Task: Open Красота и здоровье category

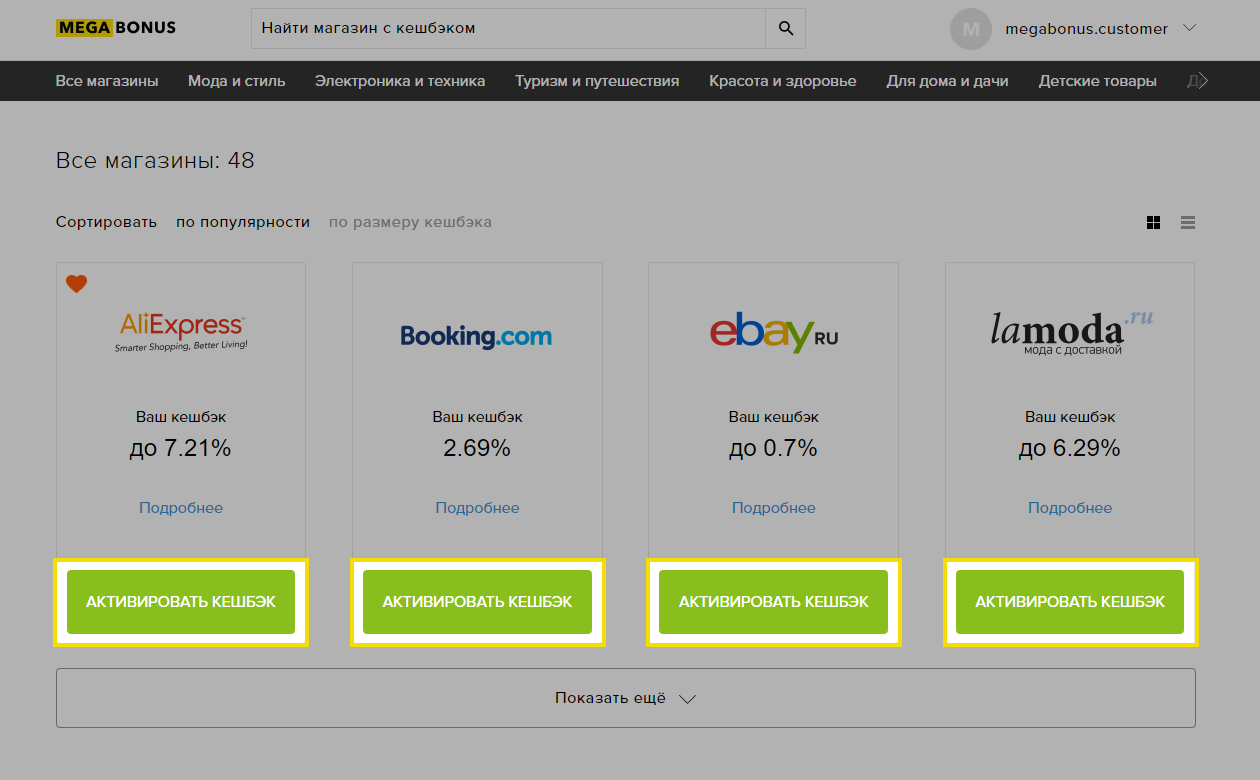Action: point(783,81)
